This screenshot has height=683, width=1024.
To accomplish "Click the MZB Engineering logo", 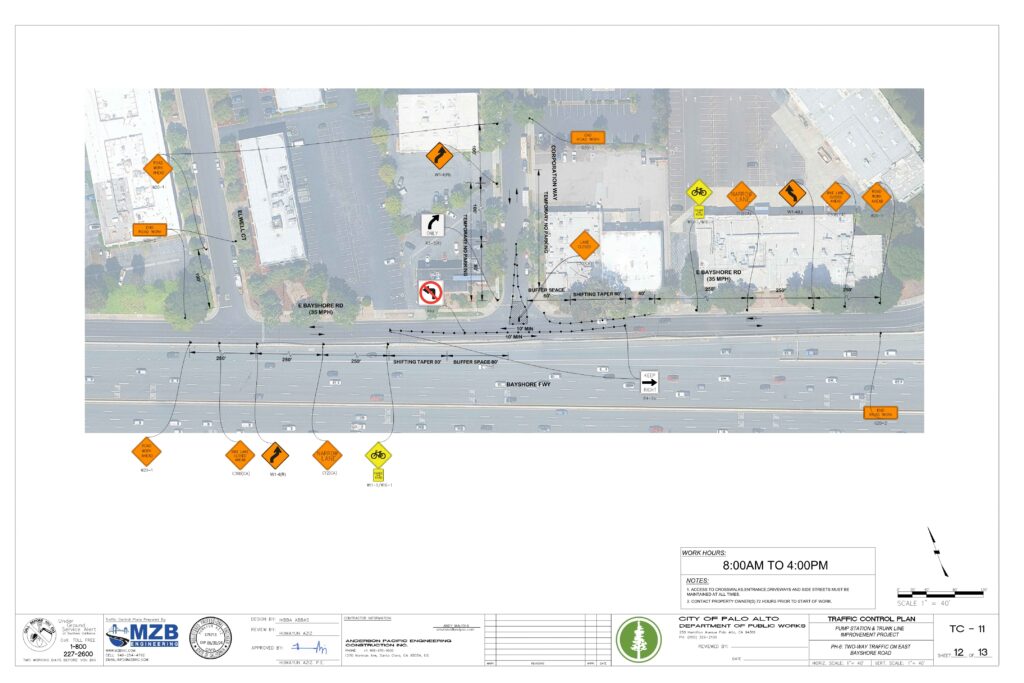I will [x=142, y=637].
